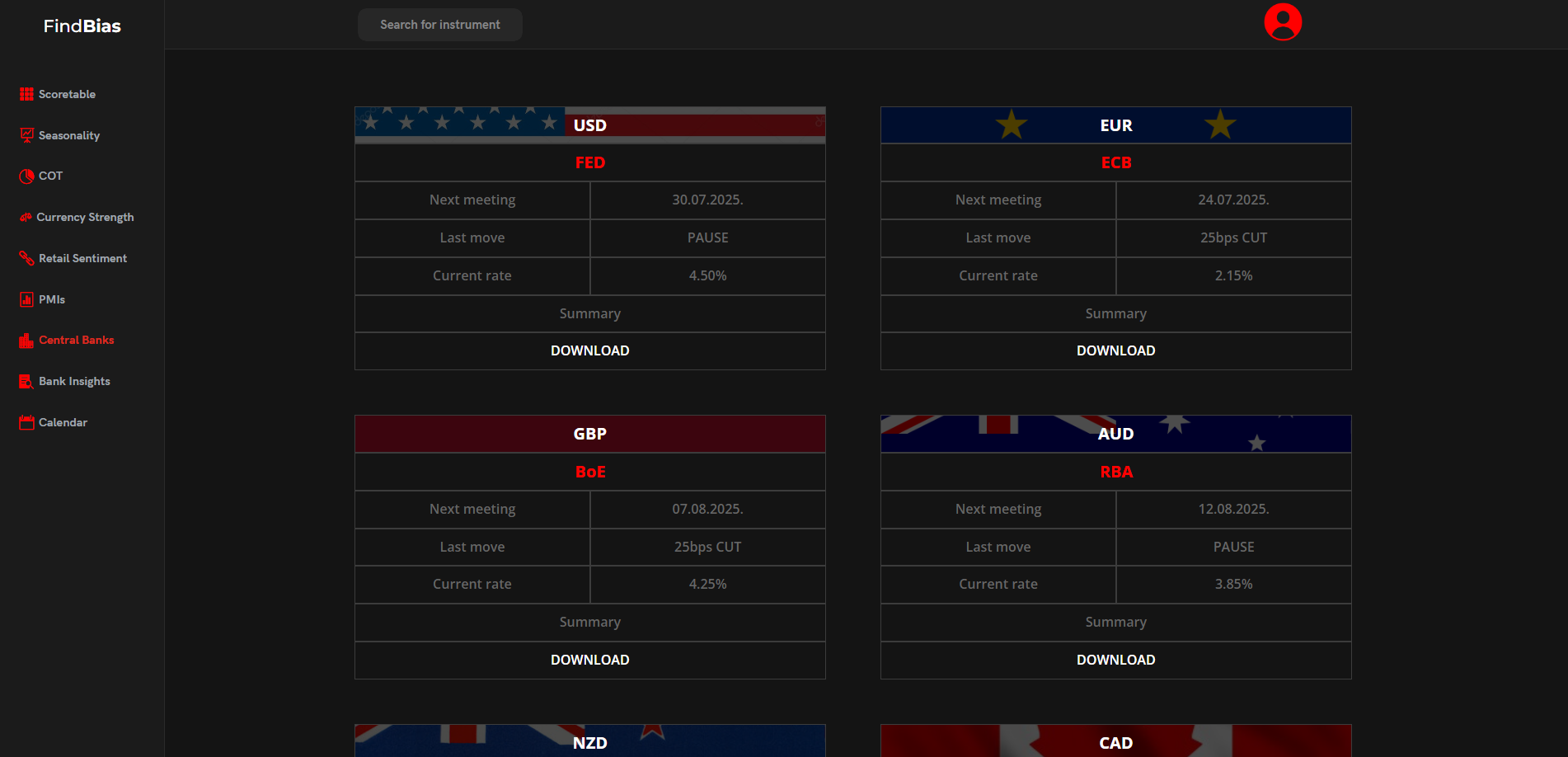Click the Scoretable grid icon
1568x757 pixels.
pyautogui.click(x=26, y=94)
